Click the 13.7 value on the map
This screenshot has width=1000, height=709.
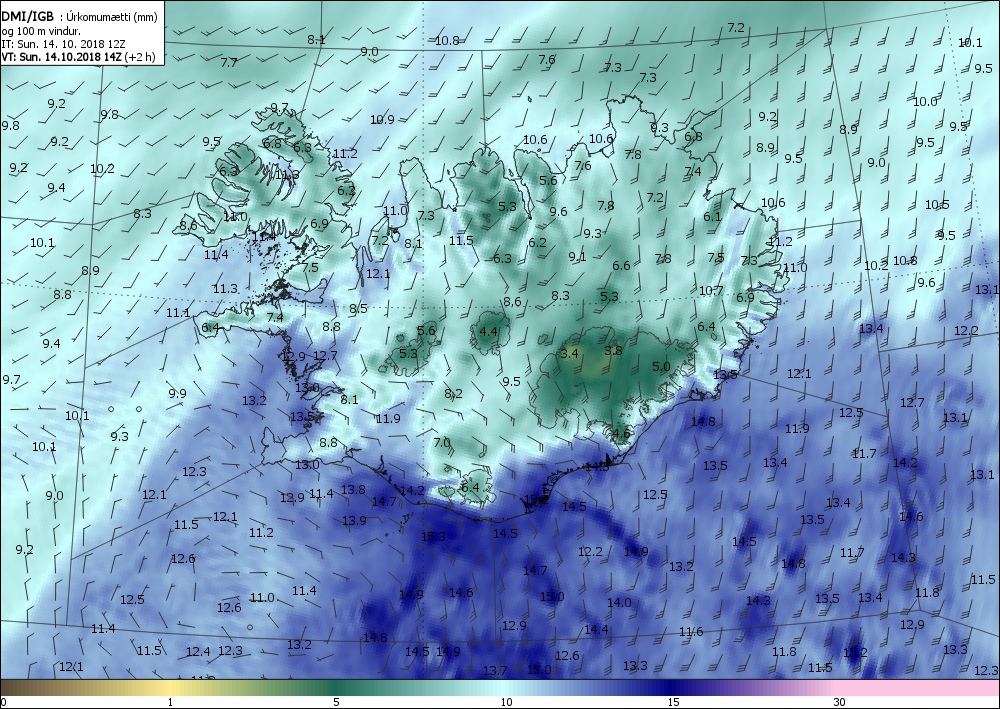pyautogui.click(x=495, y=669)
